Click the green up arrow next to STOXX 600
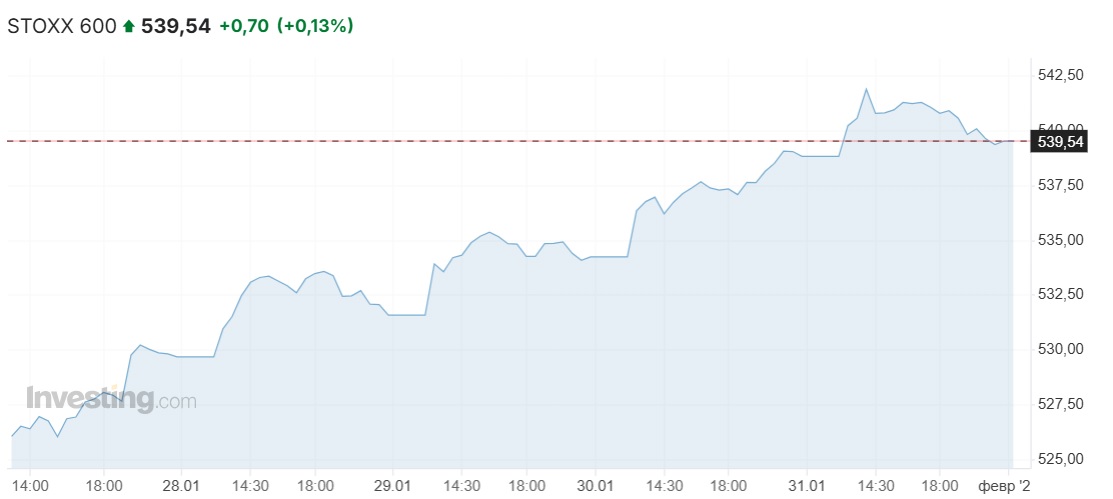This screenshot has height=499, width=1113. point(128,27)
